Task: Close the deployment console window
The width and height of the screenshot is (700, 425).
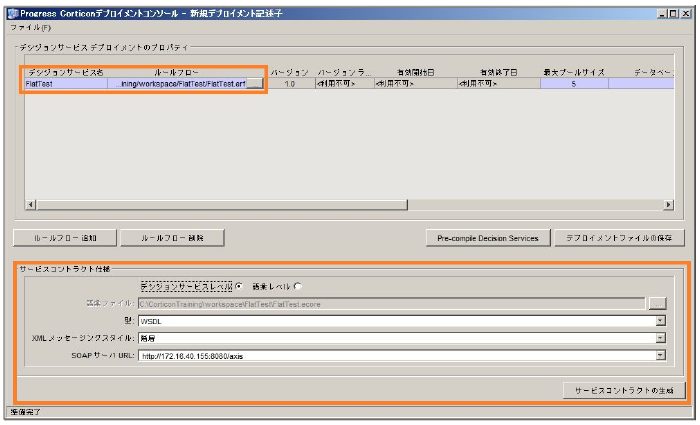Action: [x=685, y=14]
